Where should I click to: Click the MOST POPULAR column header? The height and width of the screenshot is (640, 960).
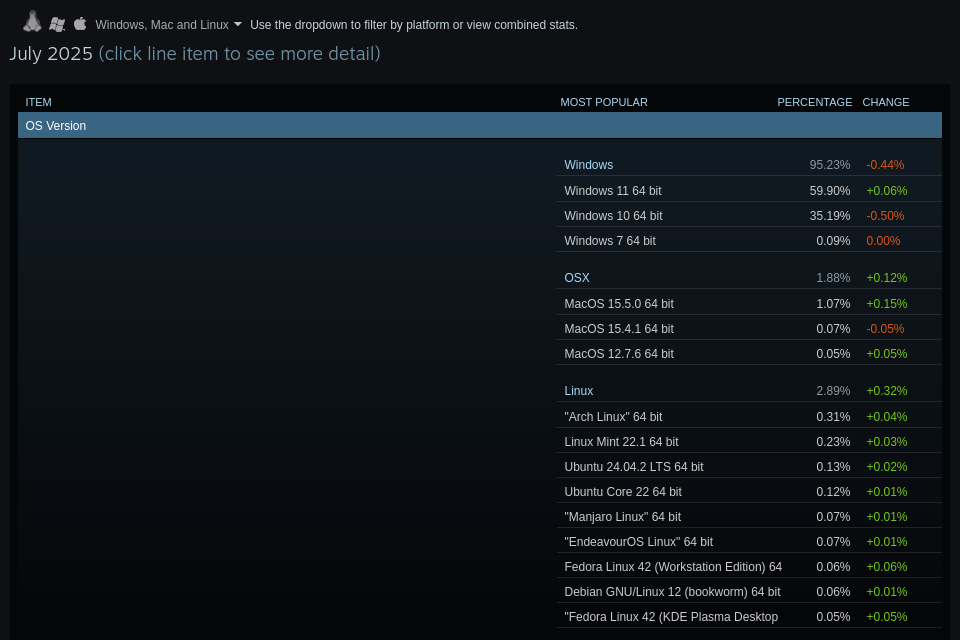click(x=604, y=102)
